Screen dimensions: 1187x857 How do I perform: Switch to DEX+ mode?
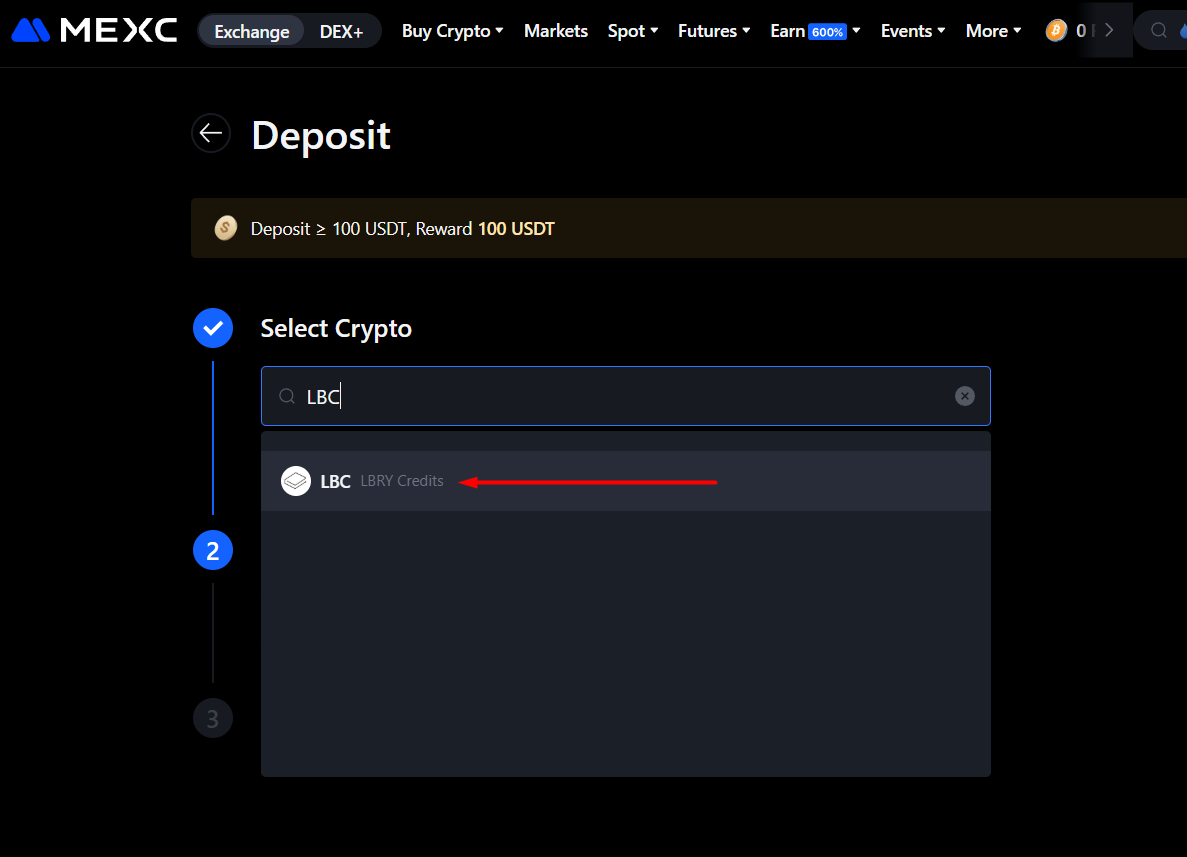pos(341,31)
